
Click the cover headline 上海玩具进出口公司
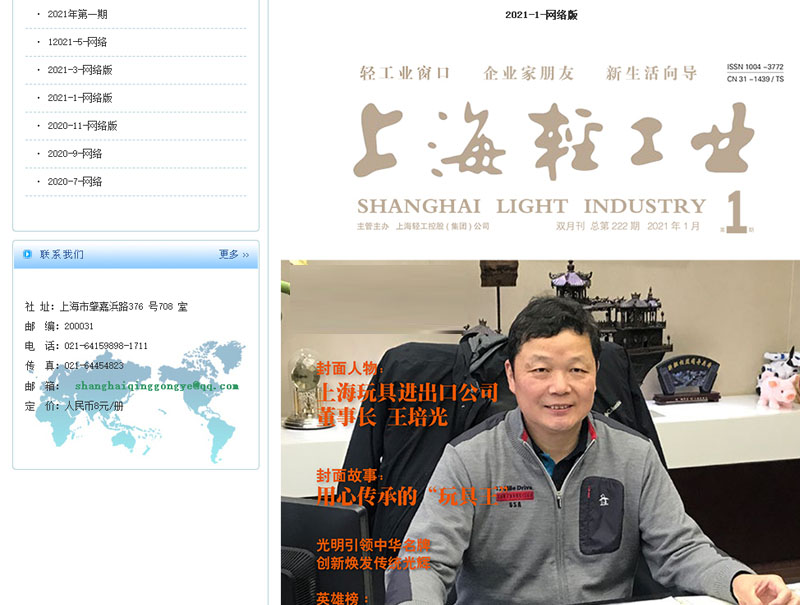click(x=407, y=393)
